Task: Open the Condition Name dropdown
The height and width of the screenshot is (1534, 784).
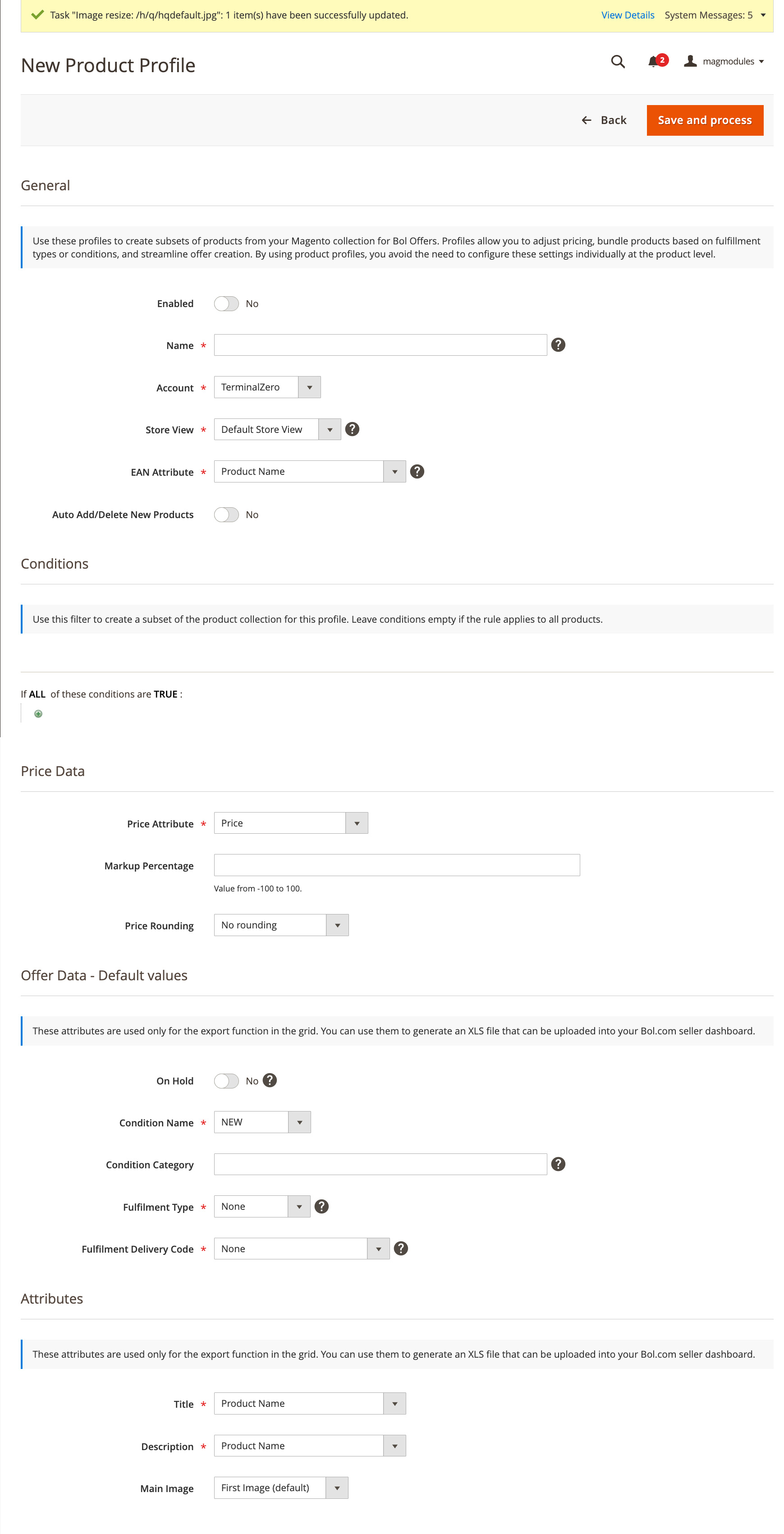Action: click(262, 1122)
